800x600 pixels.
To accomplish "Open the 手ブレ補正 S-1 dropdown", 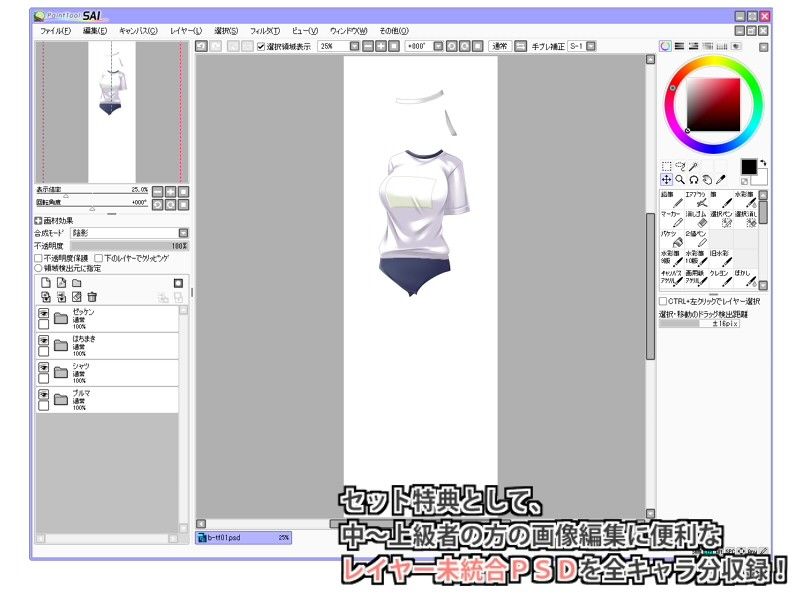I will [x=591, y=46].
